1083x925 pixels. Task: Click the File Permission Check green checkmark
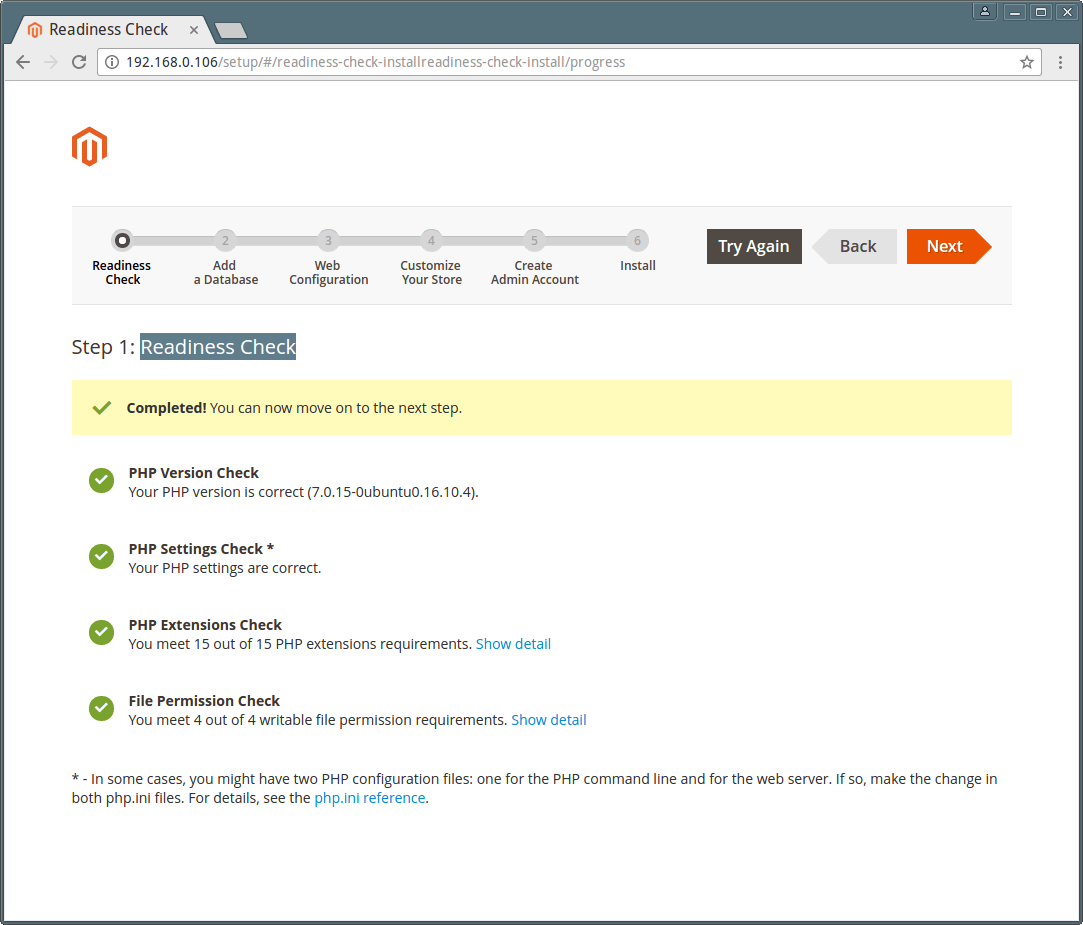point(102,708)
